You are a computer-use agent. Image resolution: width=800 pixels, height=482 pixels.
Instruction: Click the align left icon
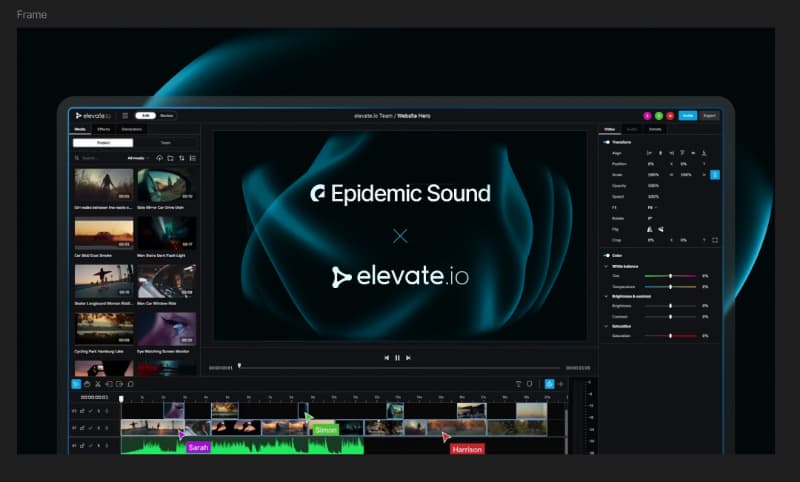(x=649, y=153)
